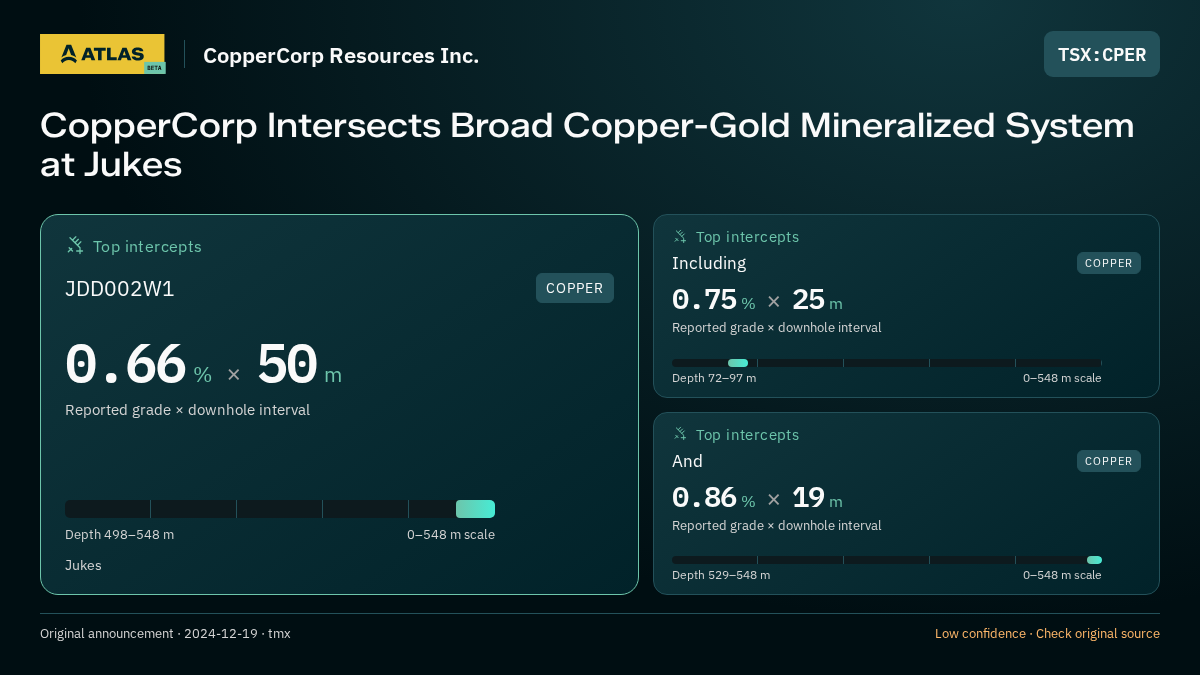Click the COPPER tag on Including card
Screen dimensions: 1200x675
[x=1109, y=263]
